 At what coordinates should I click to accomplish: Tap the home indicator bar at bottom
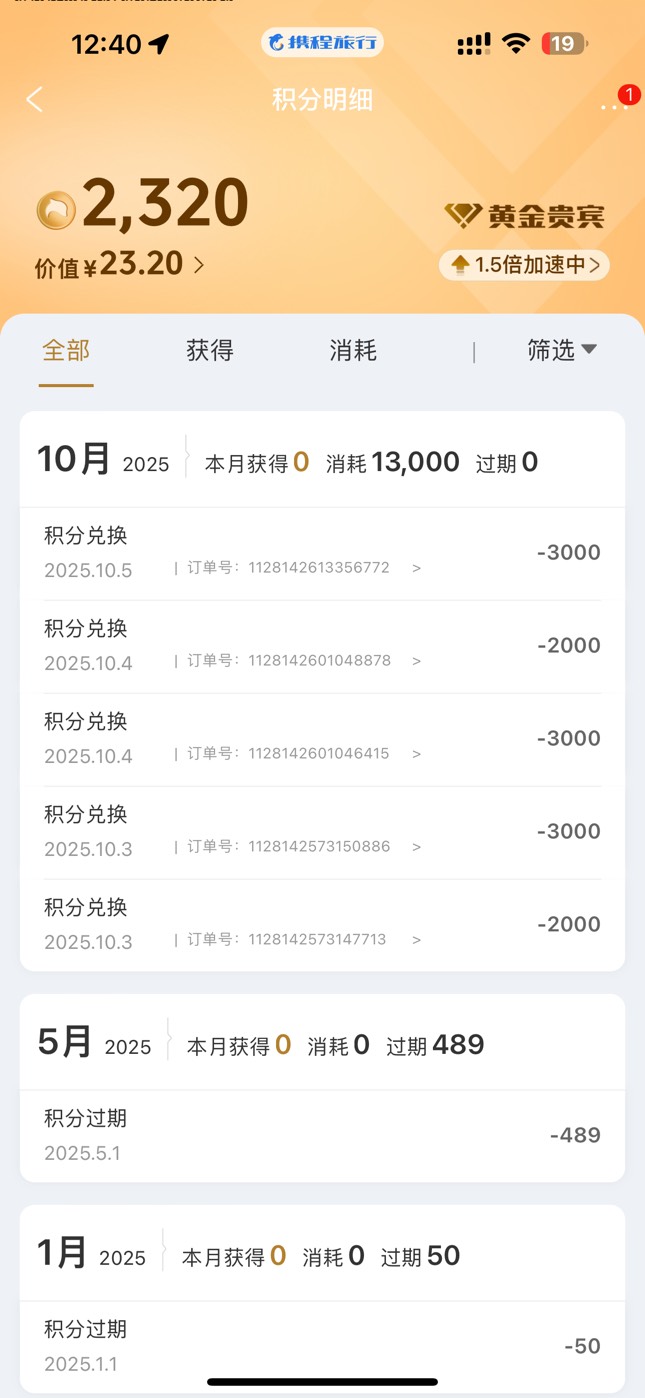point(322,1382)
